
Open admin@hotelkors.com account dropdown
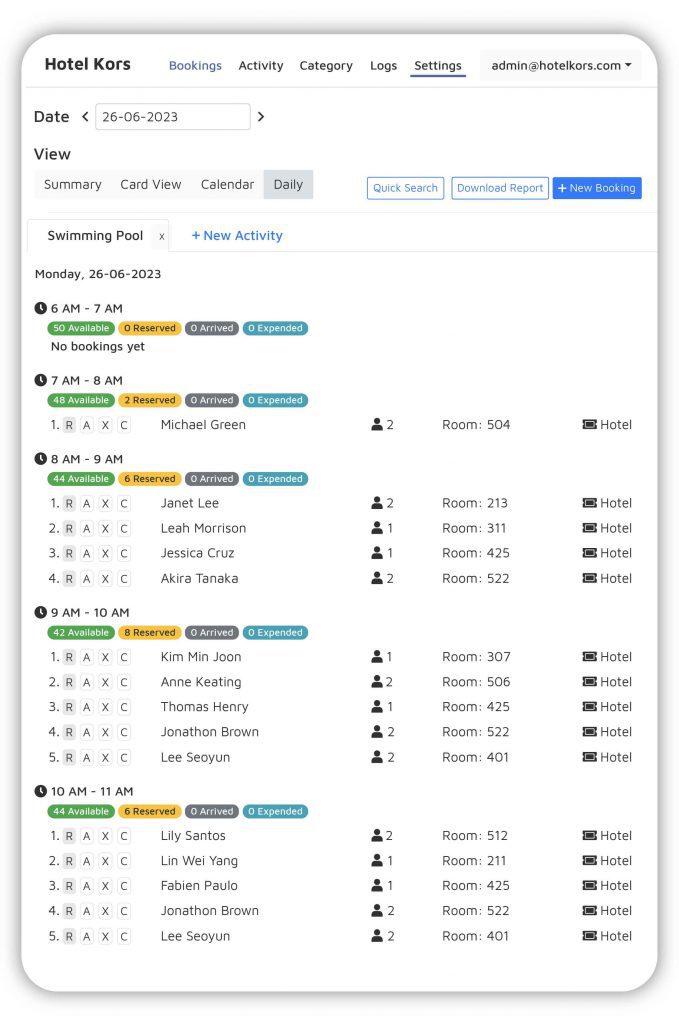pyautogui.click(x=560, y=65)
